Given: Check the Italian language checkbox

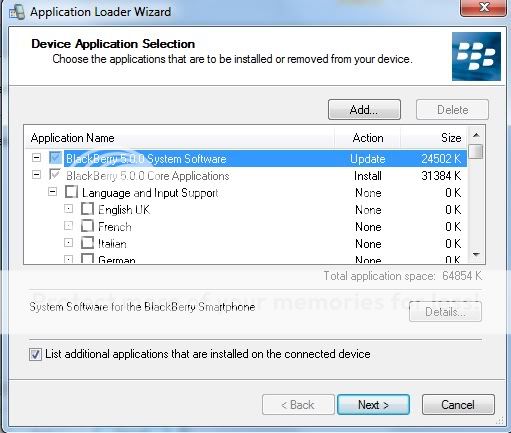Looking at the screenshot, I should [x=87, y=243].
